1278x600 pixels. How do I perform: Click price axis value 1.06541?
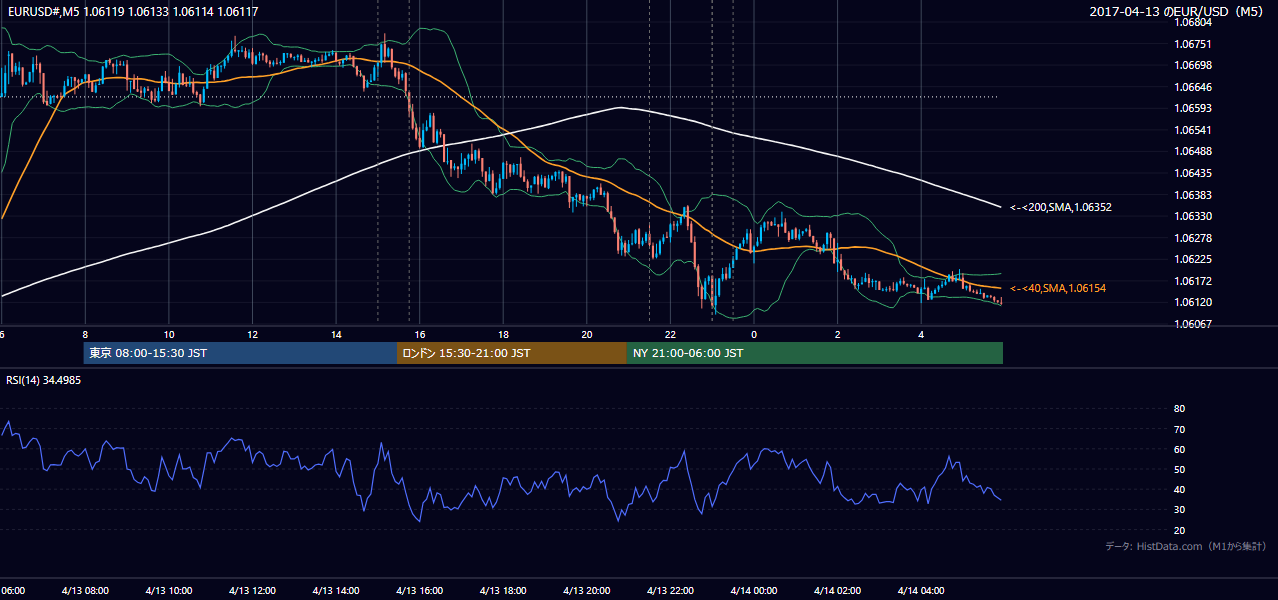1192,130
